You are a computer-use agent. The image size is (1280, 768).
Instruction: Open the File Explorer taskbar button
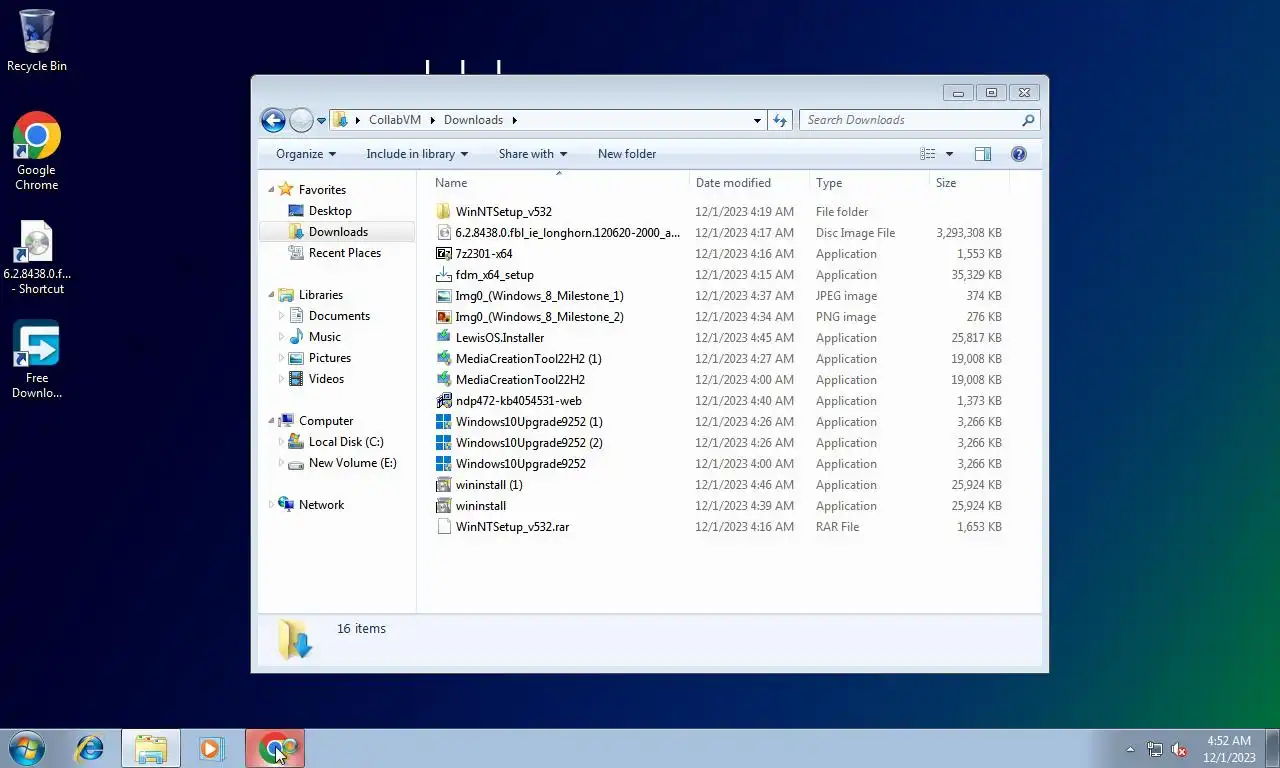(x=151, y=748)
